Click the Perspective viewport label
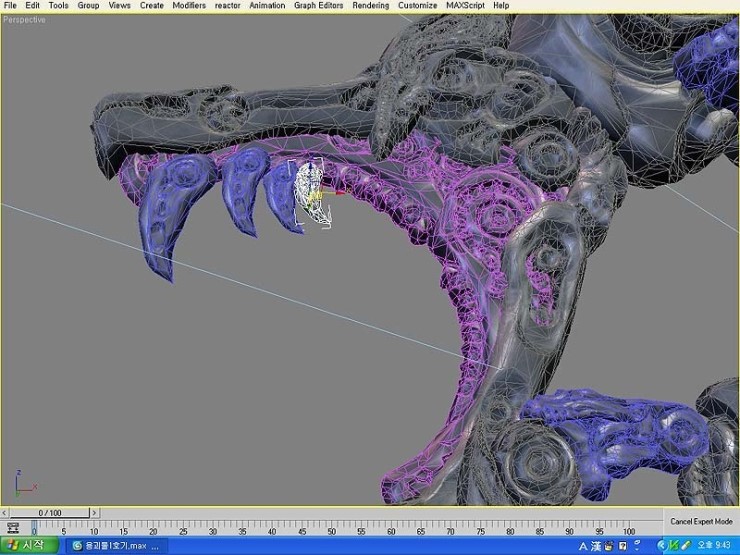740x555 pixels. click(x=25, y=20)
